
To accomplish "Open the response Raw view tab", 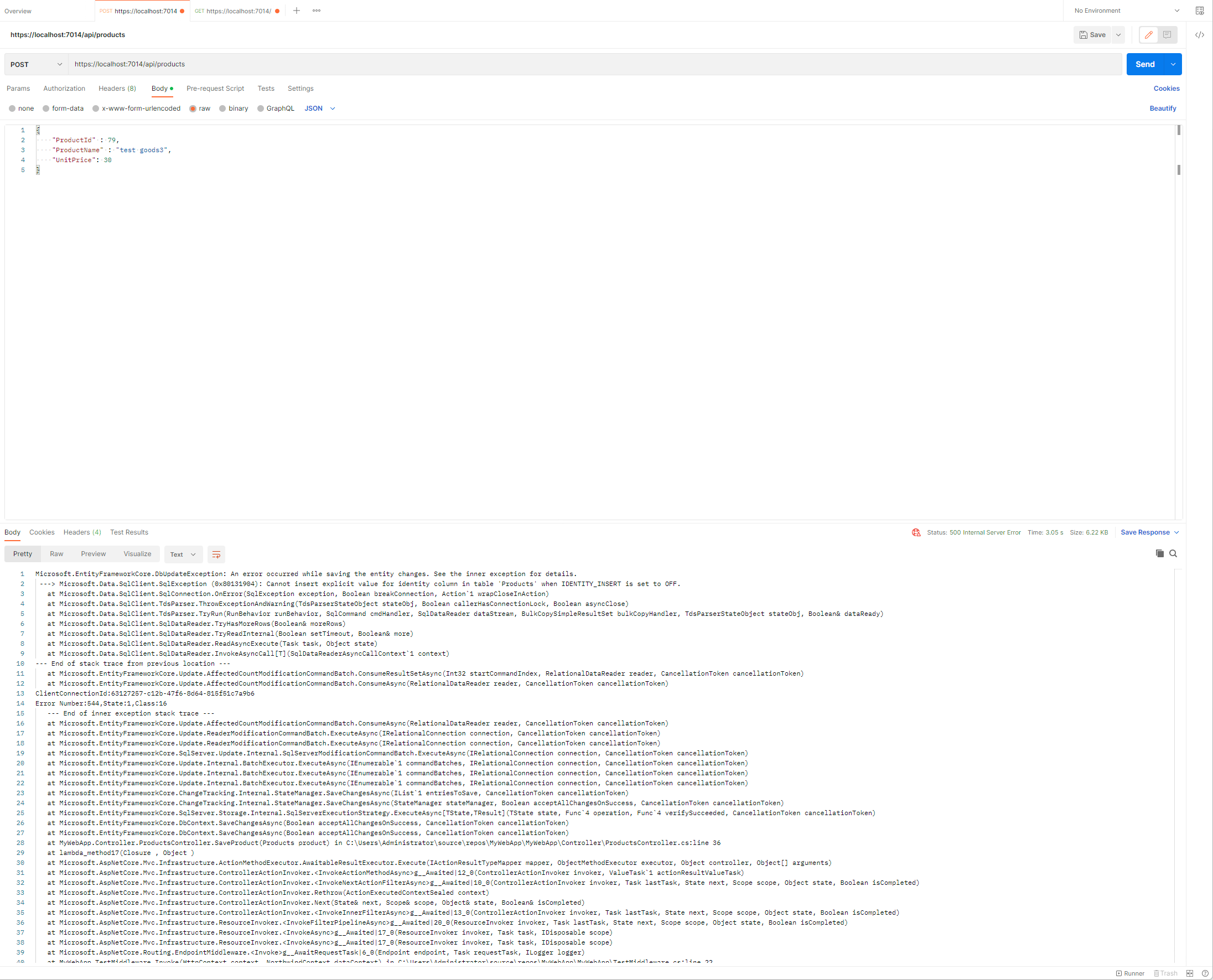I will pos(56,554).
